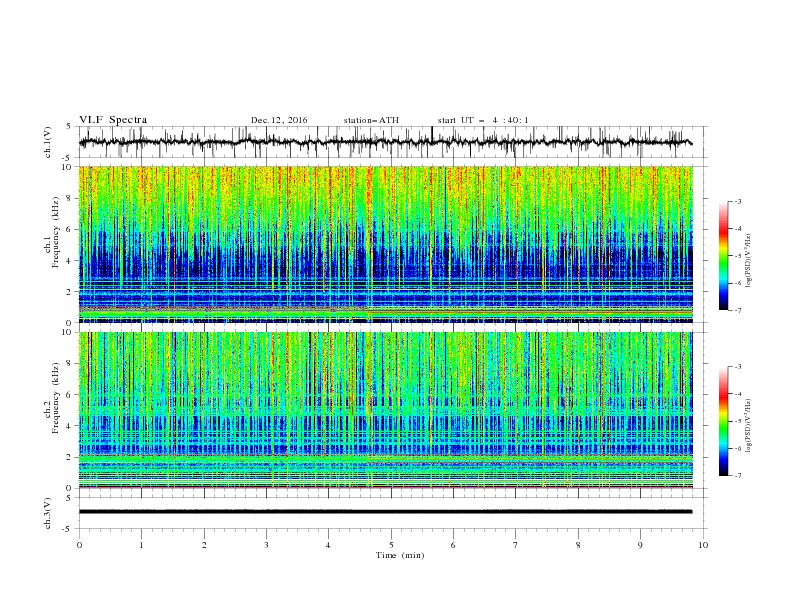The width and height of the screenshot is (792, 612).
Task: Click the ch.2 spectrogram color scale bar
Action: [x=723, y=421]
